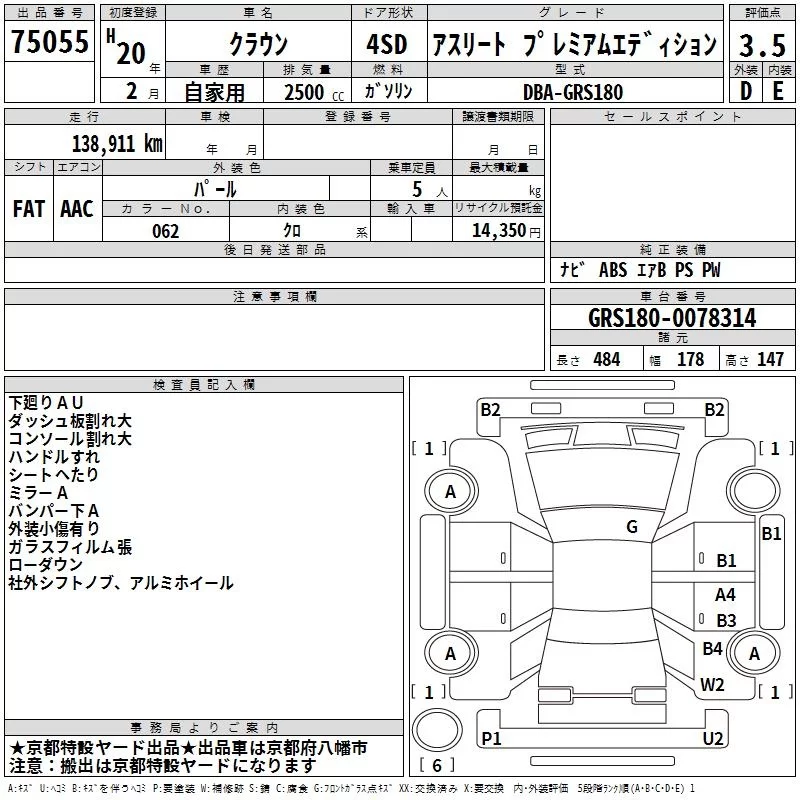This screenshot has width=800, height=800.
Task: Select the first registration year H20
Action: pyautogui.click(x=127, y=47)
